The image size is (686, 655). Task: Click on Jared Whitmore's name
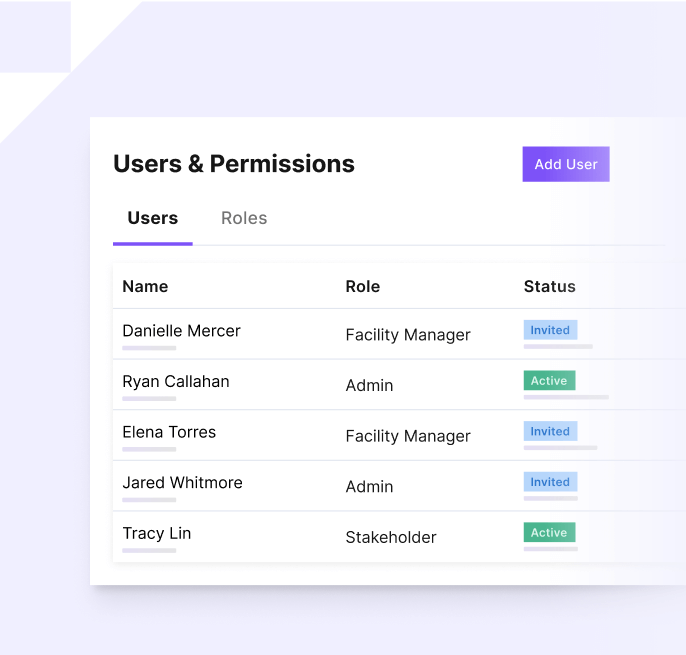click(x=182, y=482)
